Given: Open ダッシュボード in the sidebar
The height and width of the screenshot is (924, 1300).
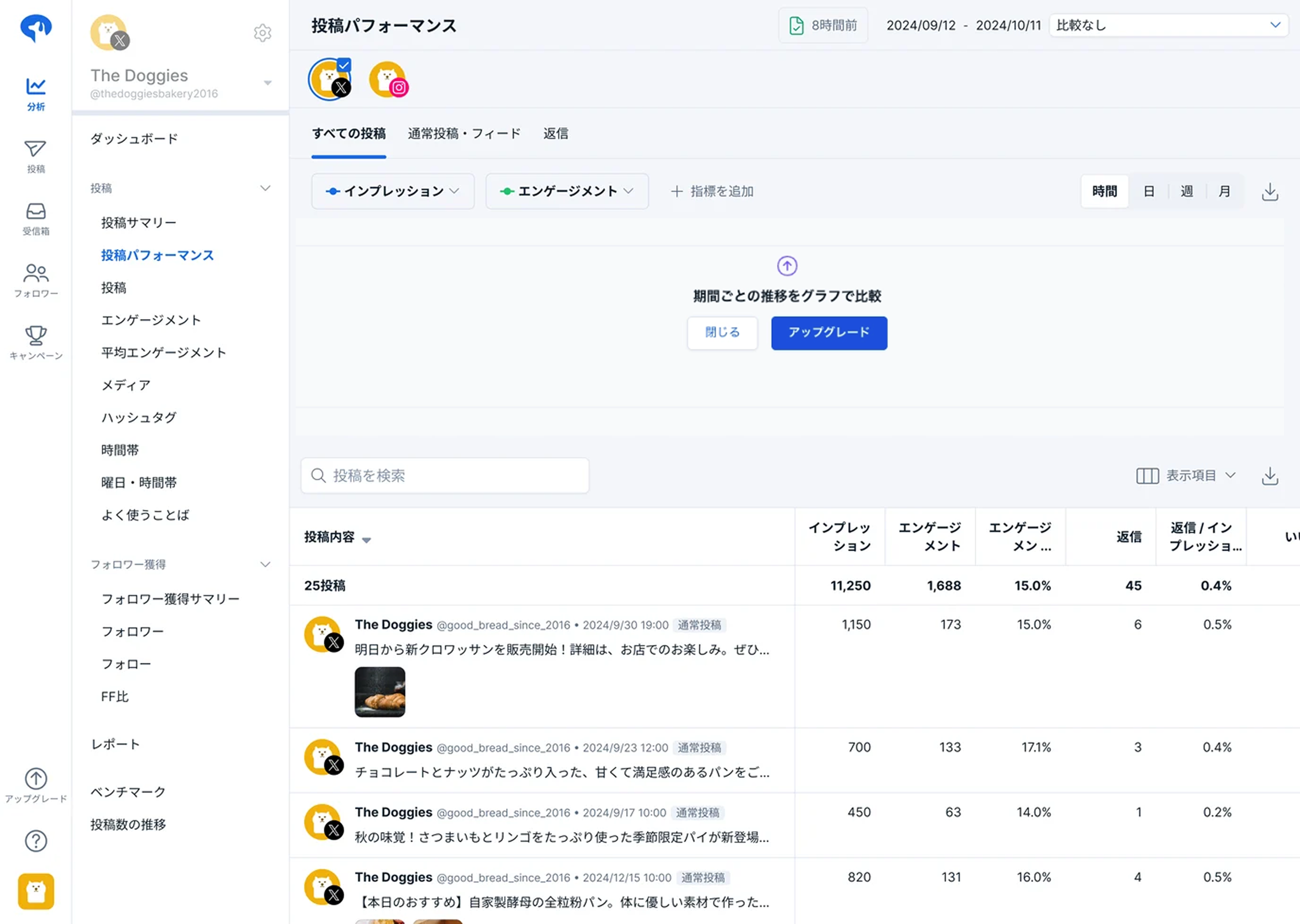Looking at the screenshot, I should (x=134, y=139).
